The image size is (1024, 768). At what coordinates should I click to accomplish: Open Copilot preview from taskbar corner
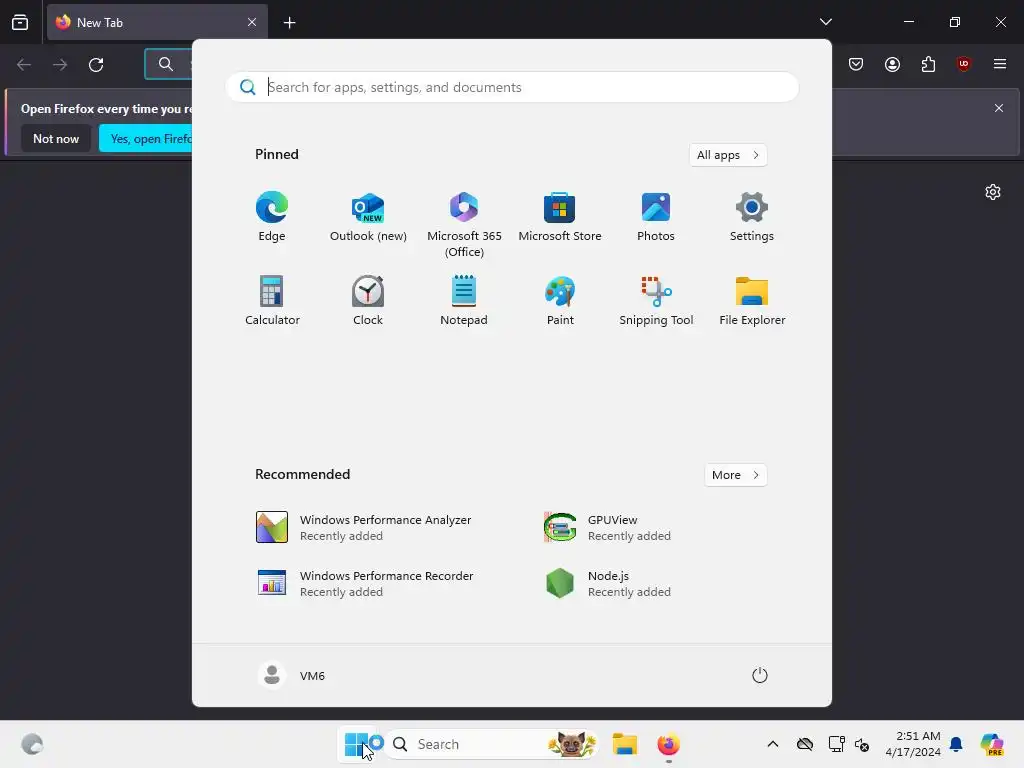coord(991,744)
